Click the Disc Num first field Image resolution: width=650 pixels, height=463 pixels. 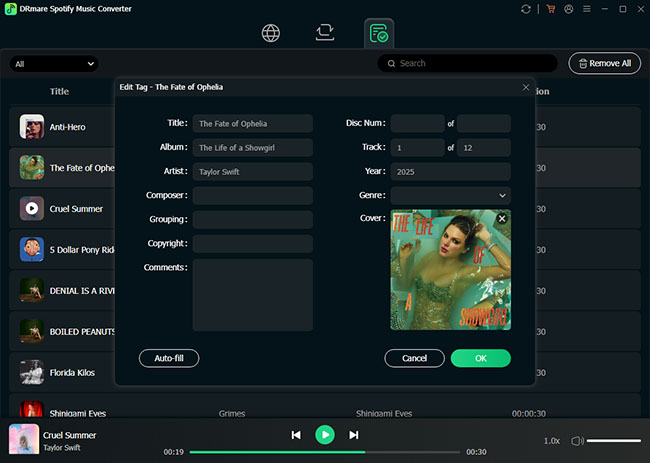pyautogui.click(x=417, y=124)
